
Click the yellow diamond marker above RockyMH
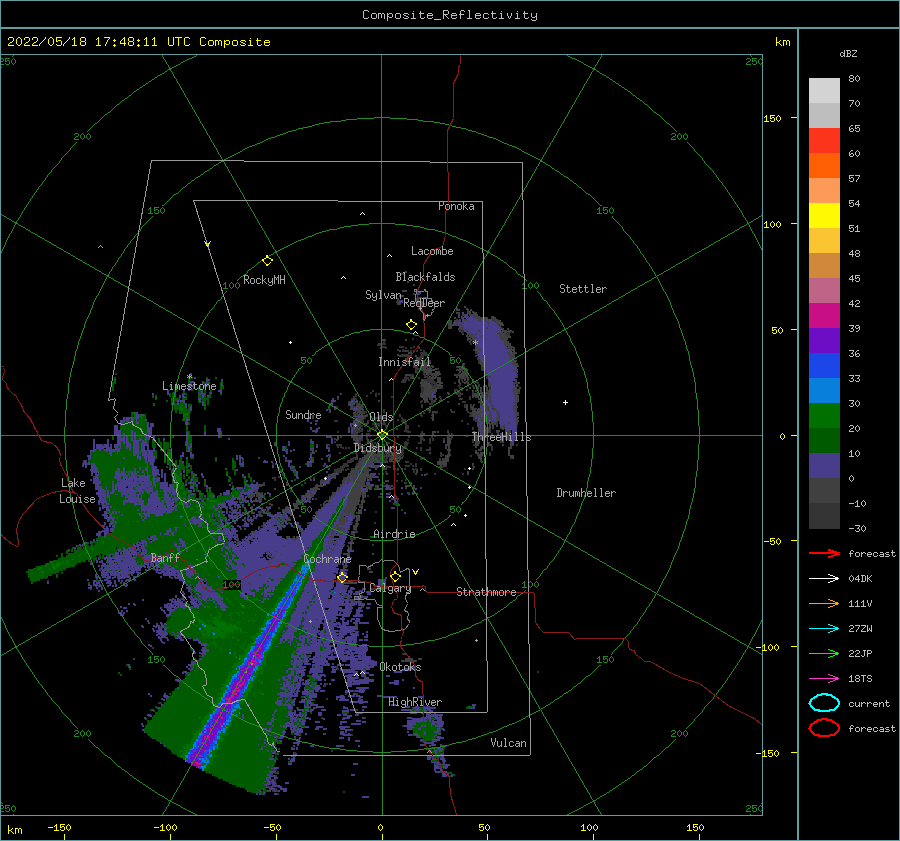coord(267,261)
